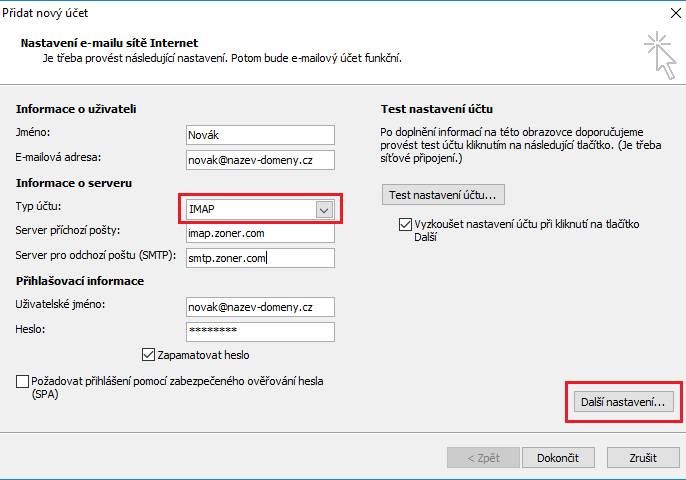Image resolution: width=686 pixels, height=480 pixels.
Task: Click the E-mailová adresa input field
Action: tap(260, 160)
